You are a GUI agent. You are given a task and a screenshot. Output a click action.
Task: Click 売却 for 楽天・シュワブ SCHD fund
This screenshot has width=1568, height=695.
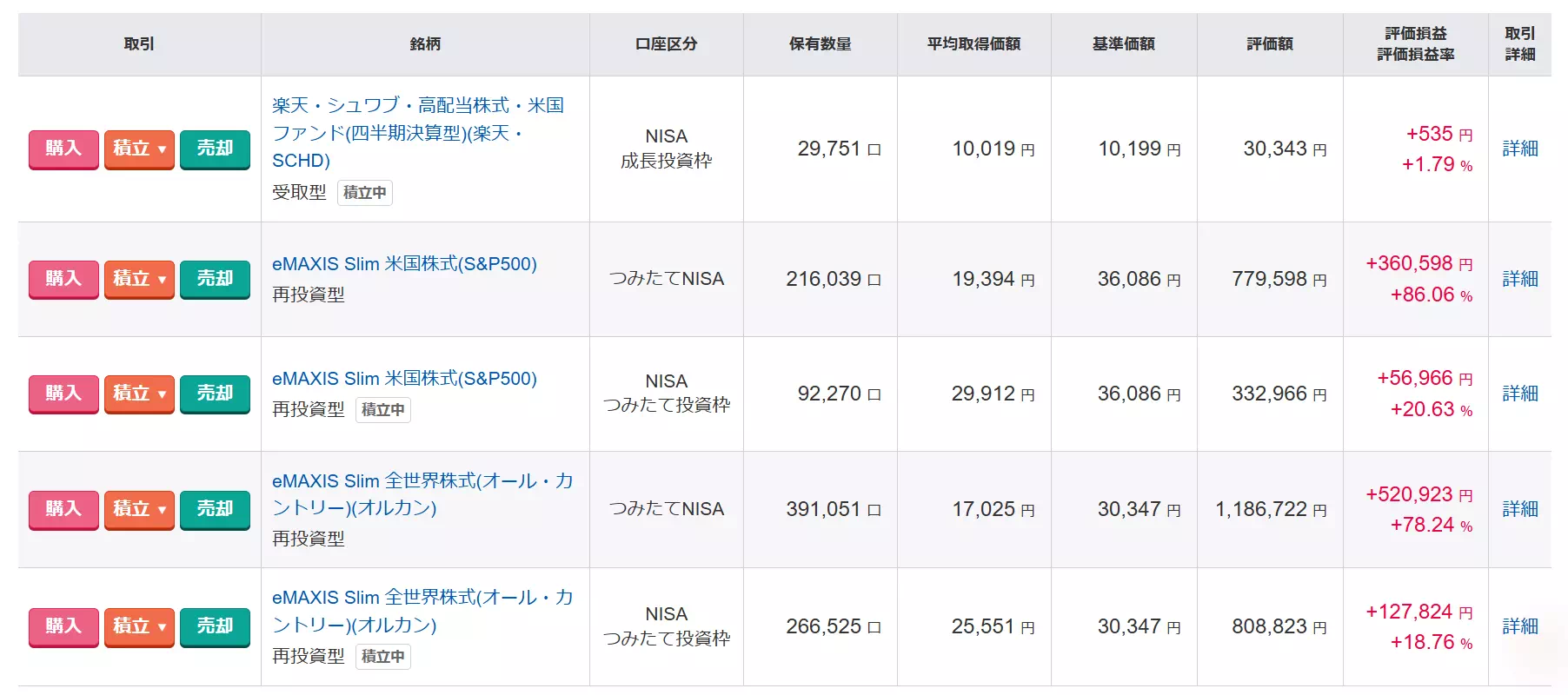pos(215,149)
